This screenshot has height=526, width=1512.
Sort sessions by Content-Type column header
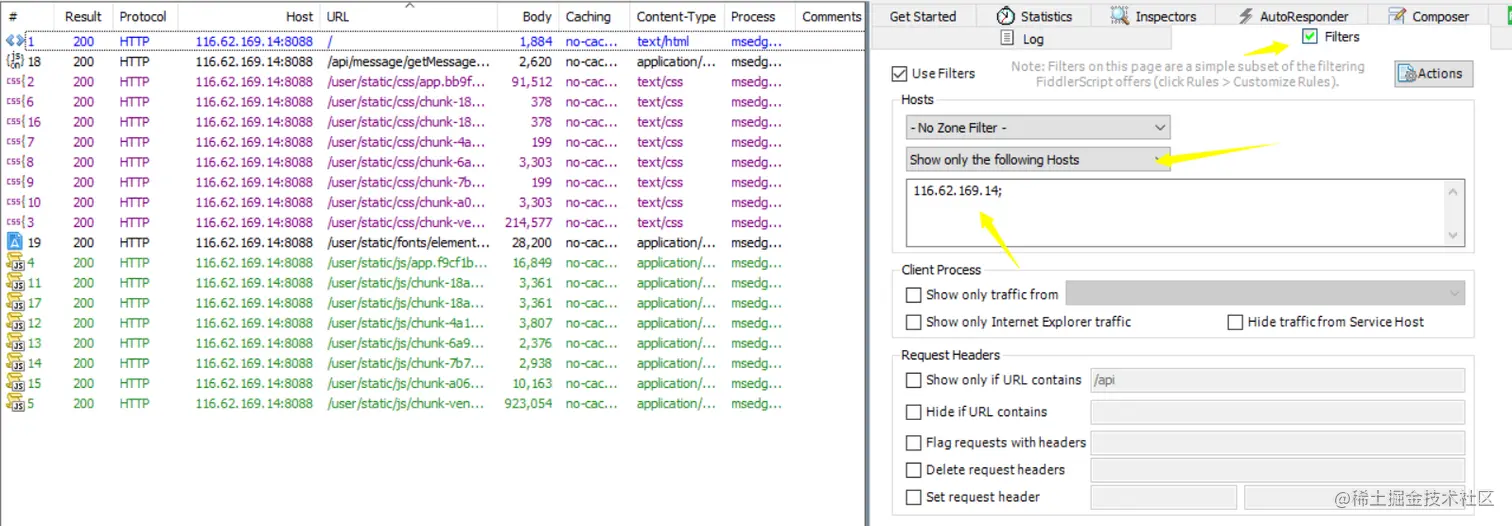(677, 16)
